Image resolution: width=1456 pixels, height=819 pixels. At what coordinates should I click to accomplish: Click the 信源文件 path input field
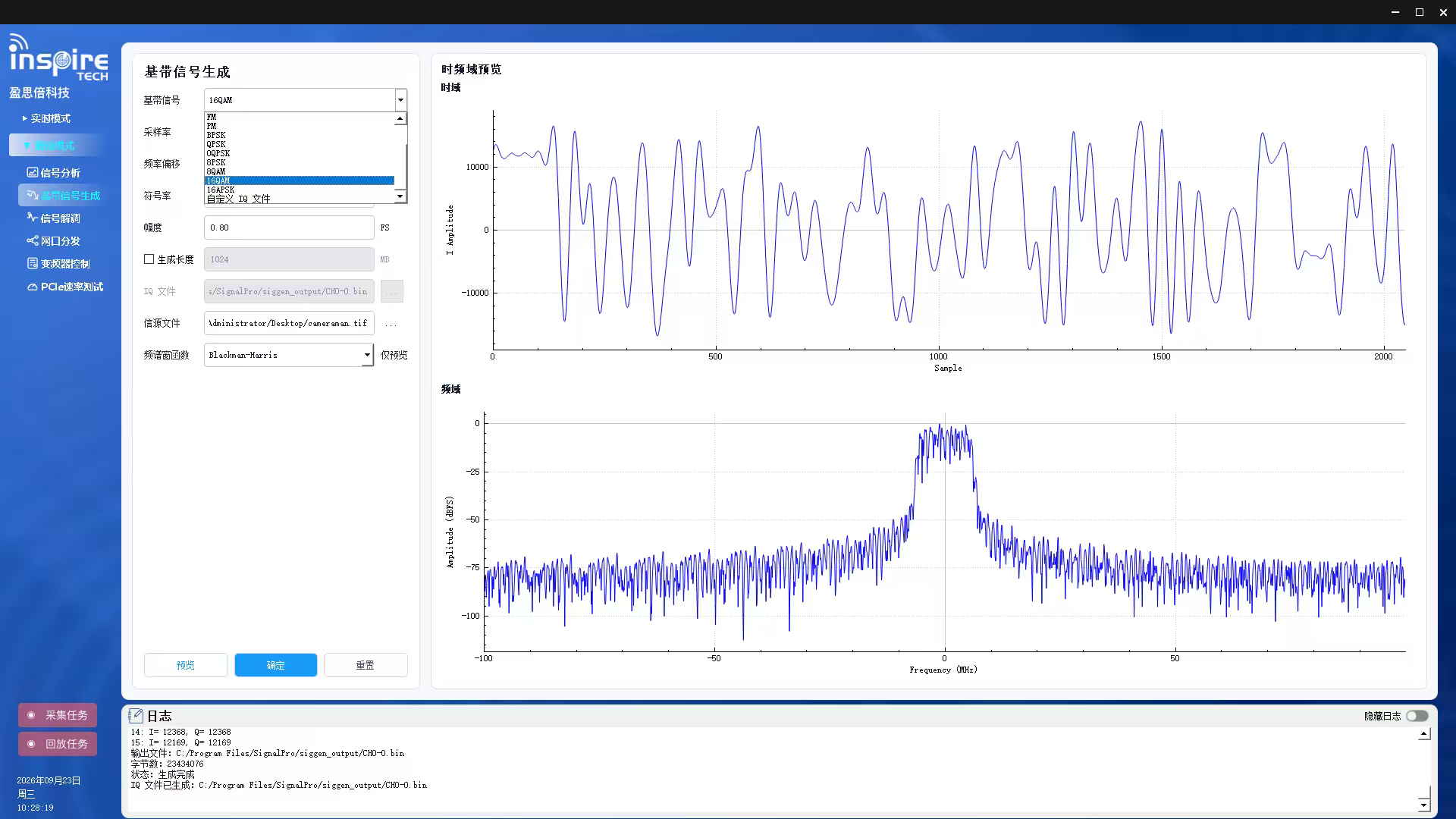(289, 323)
